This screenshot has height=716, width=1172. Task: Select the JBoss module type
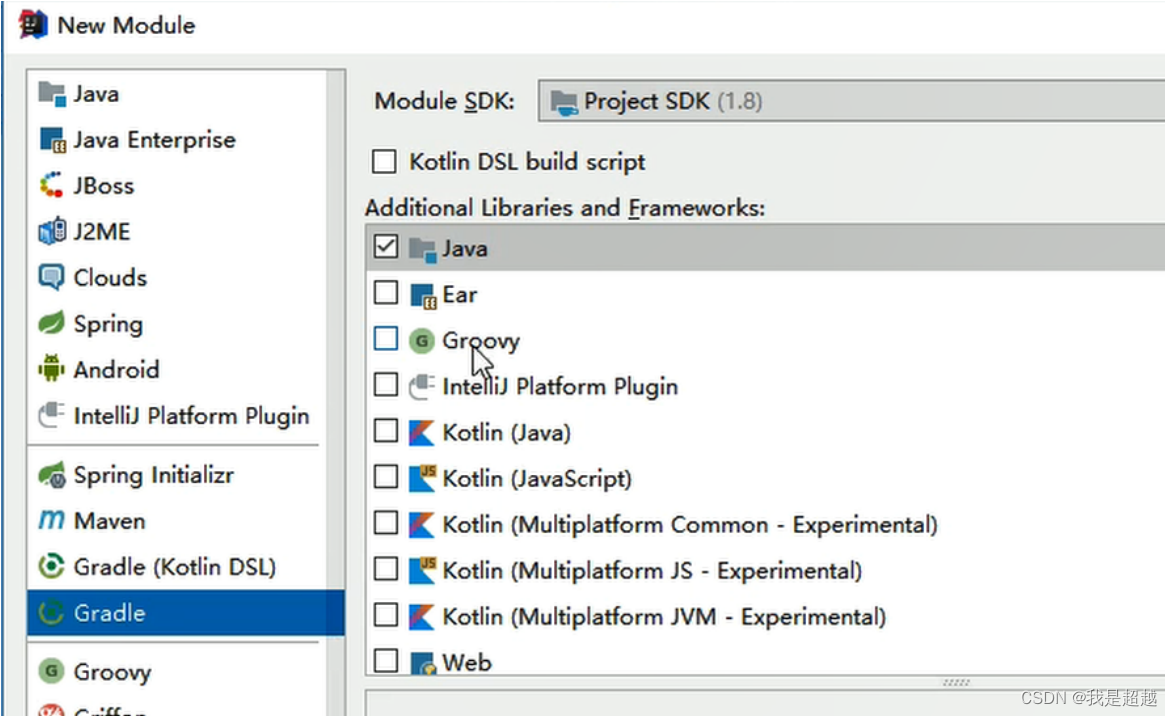click(53, 185)
